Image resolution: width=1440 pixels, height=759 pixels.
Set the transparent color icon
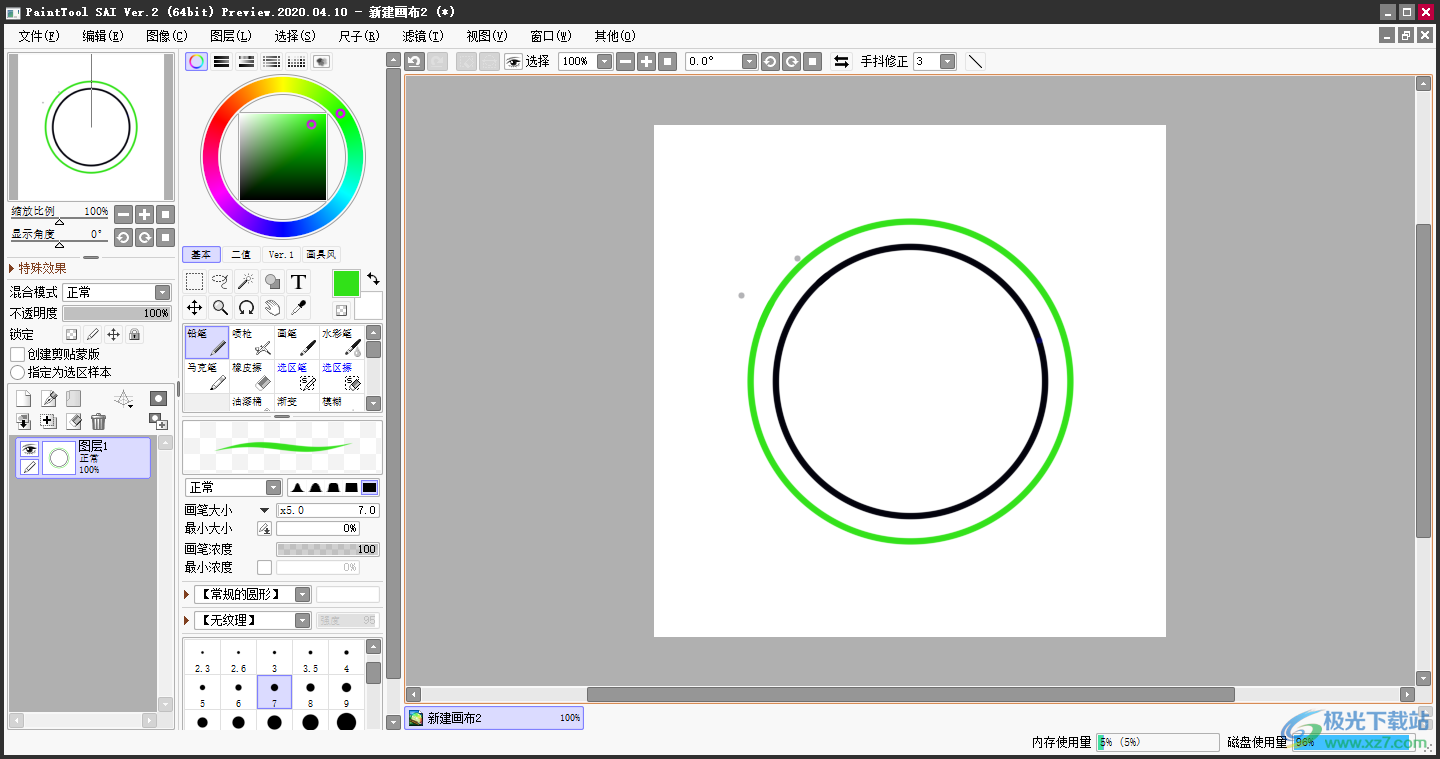pos(341,310)
